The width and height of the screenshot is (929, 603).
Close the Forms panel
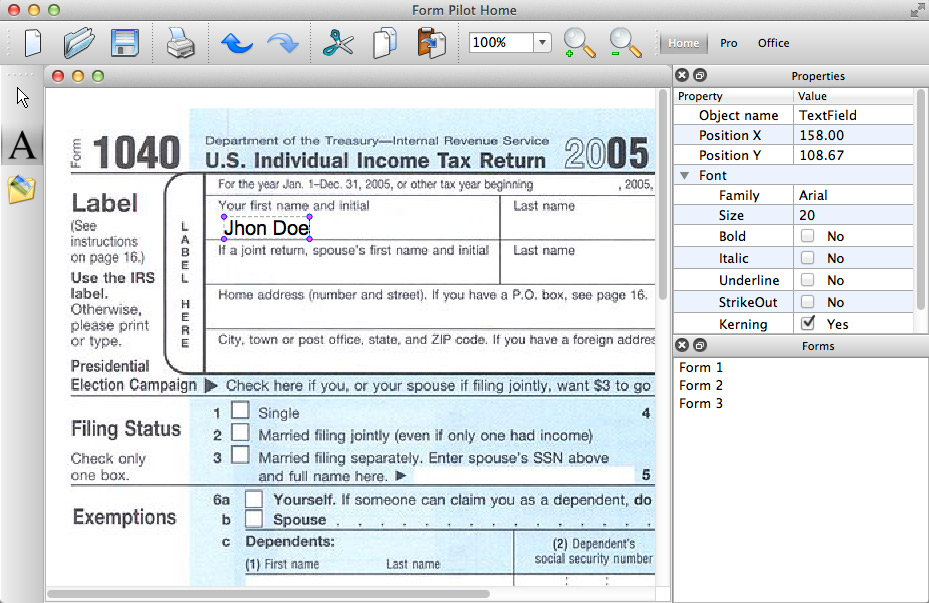[x=682, y=345]
